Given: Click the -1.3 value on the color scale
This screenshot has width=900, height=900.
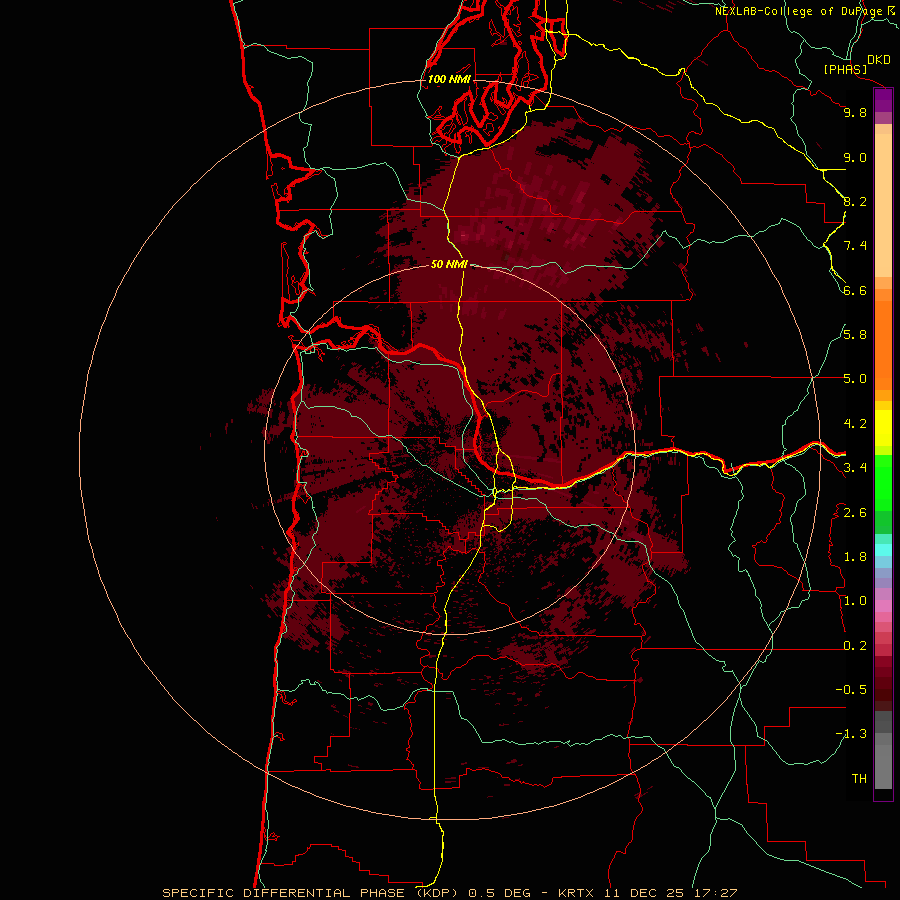Looking at the screenshot, I should tap(851, 734).
